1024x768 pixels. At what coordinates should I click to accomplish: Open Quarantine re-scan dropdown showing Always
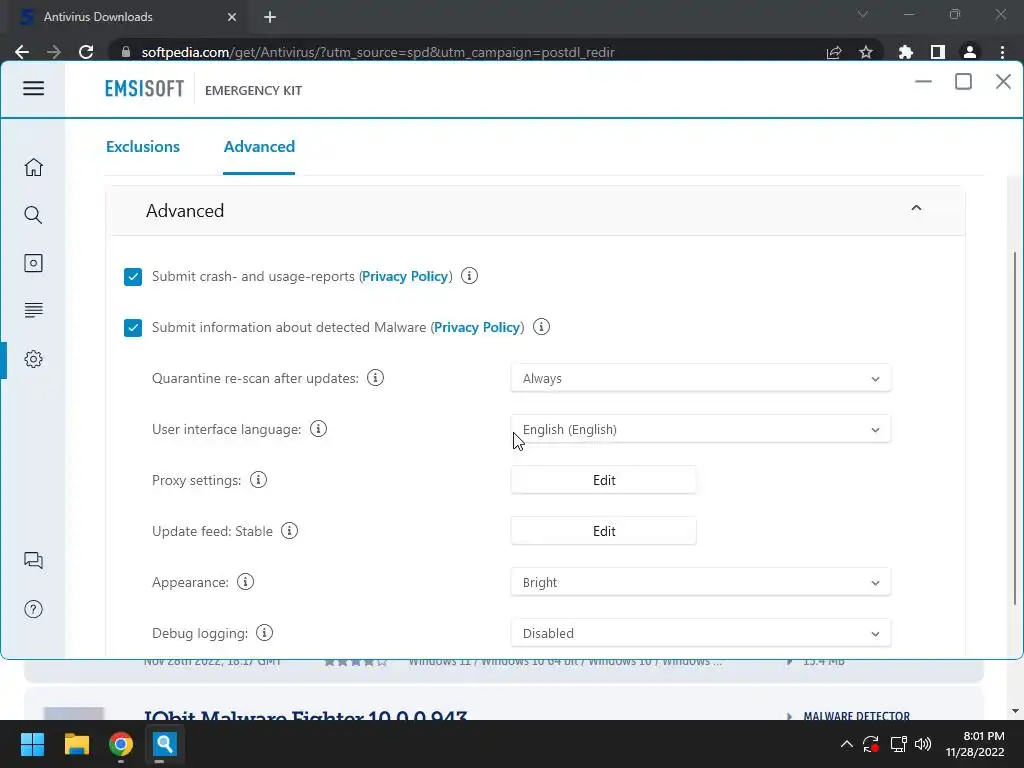[x=700, y=378]
